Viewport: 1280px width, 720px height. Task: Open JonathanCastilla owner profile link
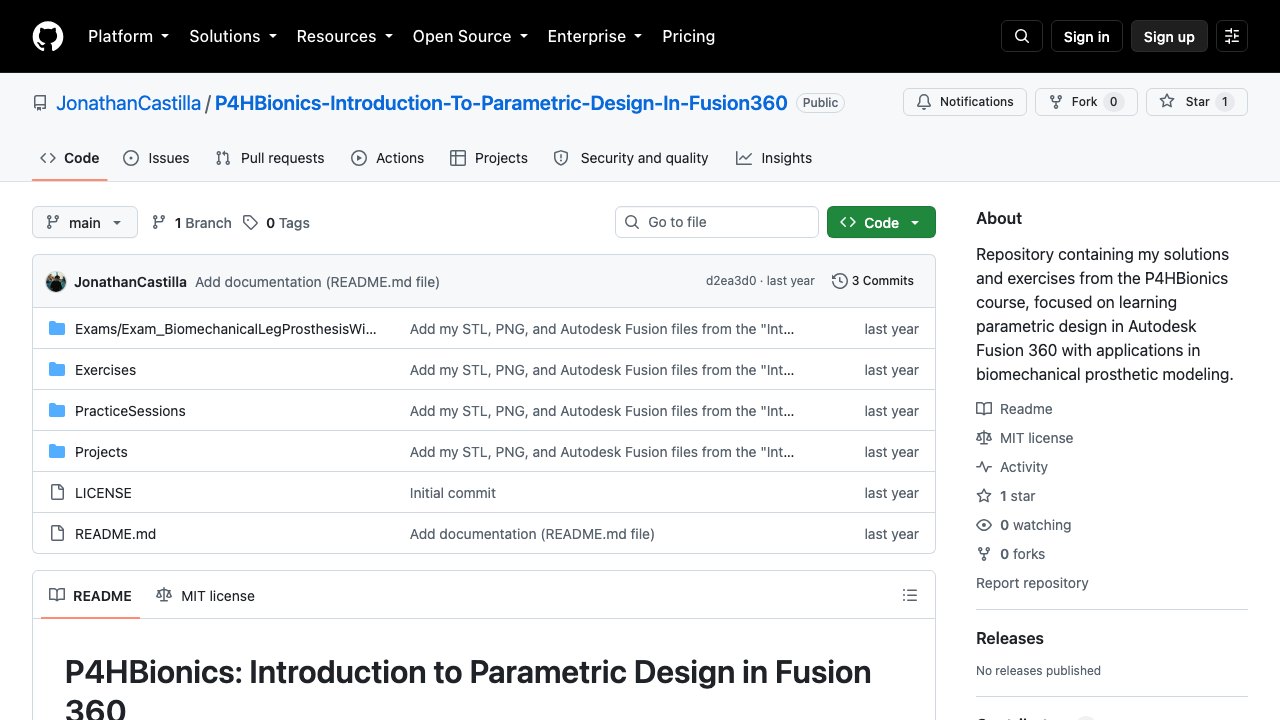coord(128,102)
